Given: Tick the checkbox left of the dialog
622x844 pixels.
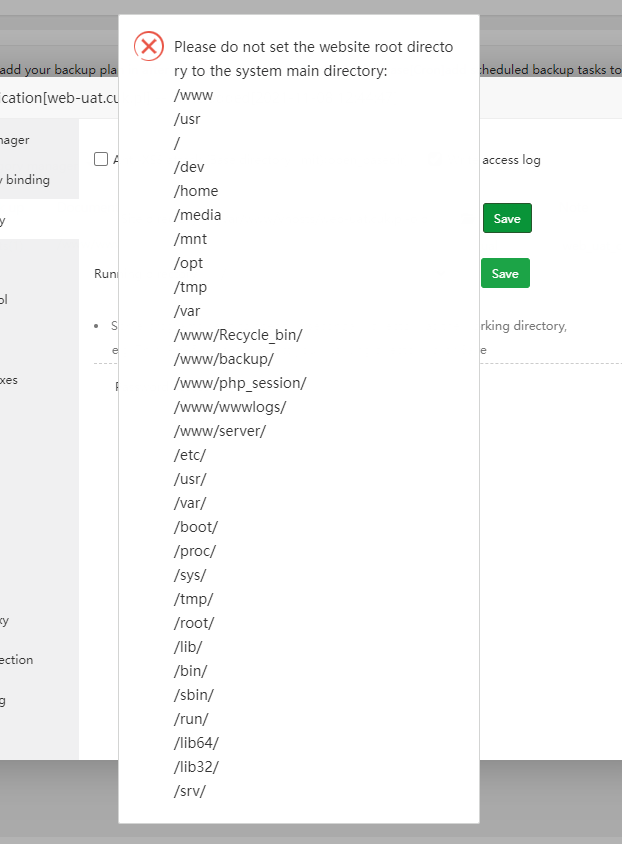Looking at the screenshot, I should coord(101,159).
